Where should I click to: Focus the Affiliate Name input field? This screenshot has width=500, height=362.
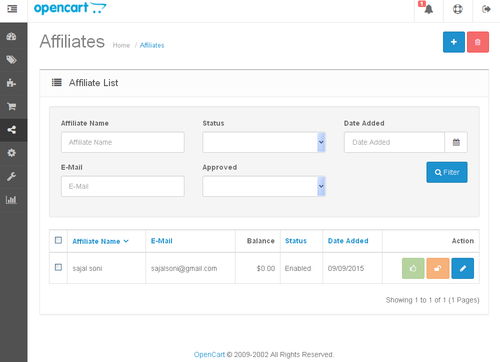pyautogui.click(x=123, y=142)
